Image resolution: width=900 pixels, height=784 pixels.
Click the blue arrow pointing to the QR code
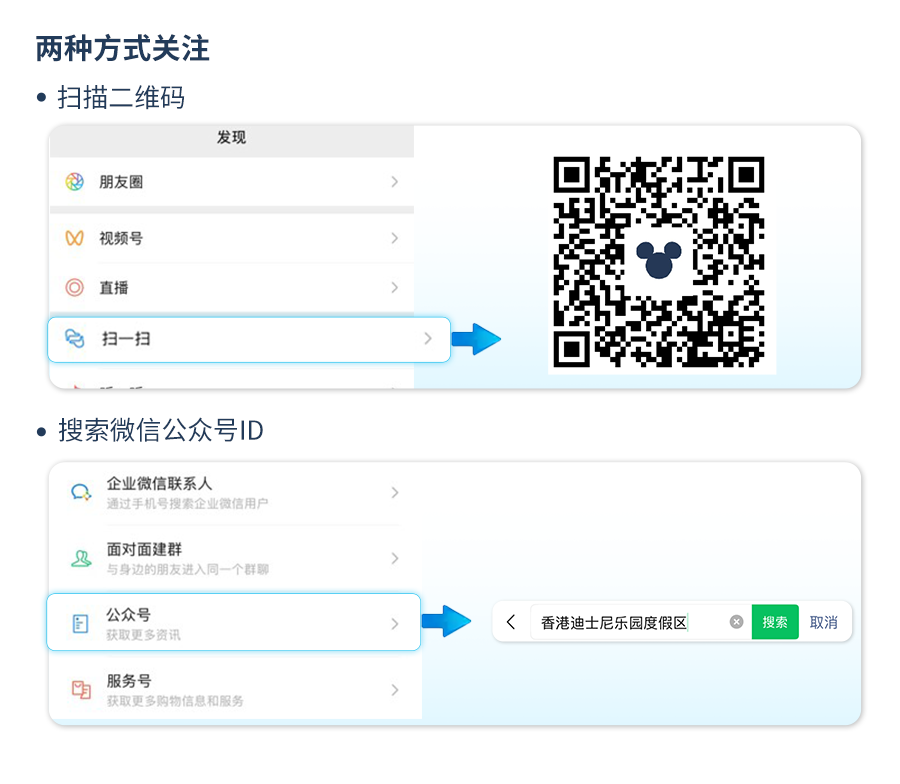[477, 339]
